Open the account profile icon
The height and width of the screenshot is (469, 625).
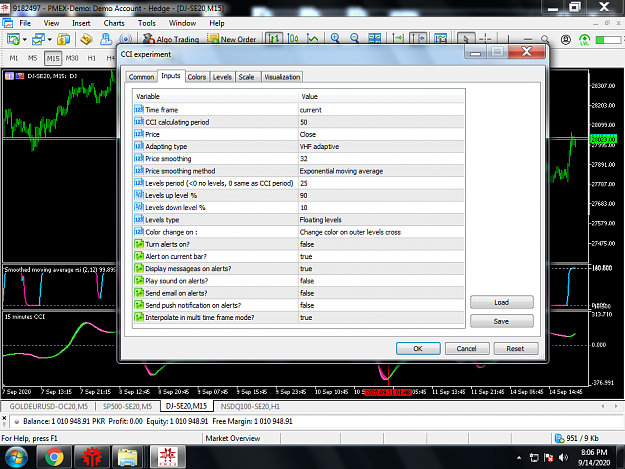click(x=566, y=39)
